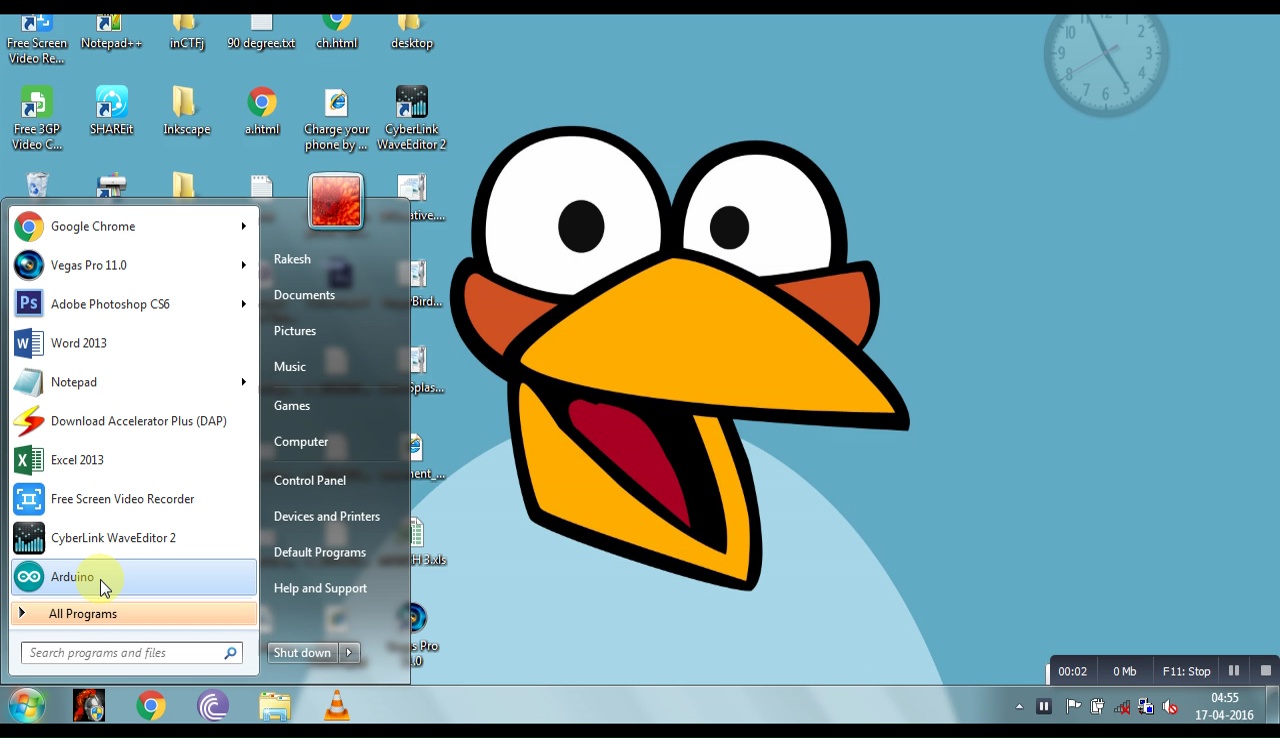This screenshot has height=738, width=1280.
Task: Pause the screen recording
Action: (1234, 671)
